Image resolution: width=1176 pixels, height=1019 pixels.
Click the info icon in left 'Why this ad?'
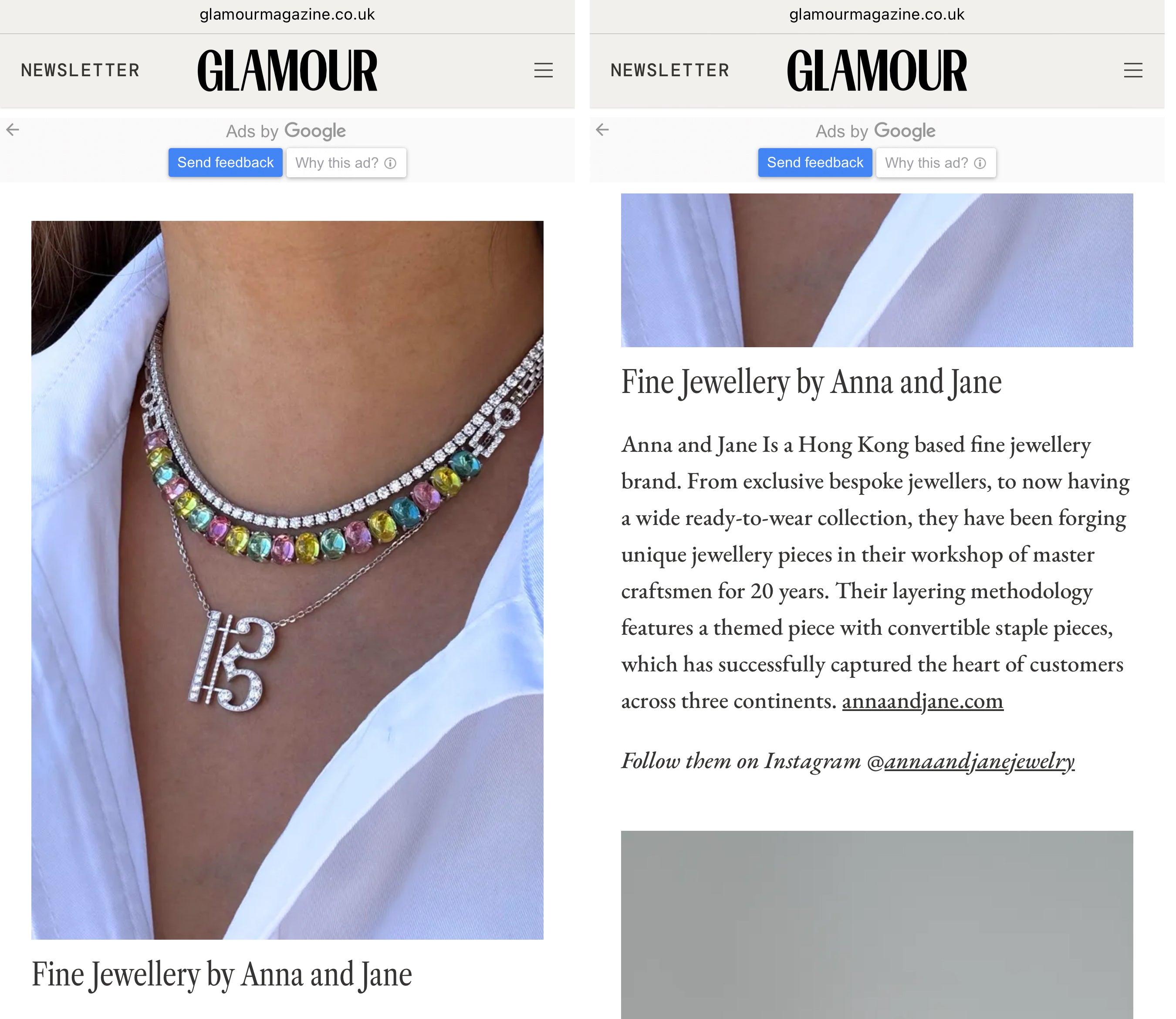pyautogui.click(x=391, y=163)
